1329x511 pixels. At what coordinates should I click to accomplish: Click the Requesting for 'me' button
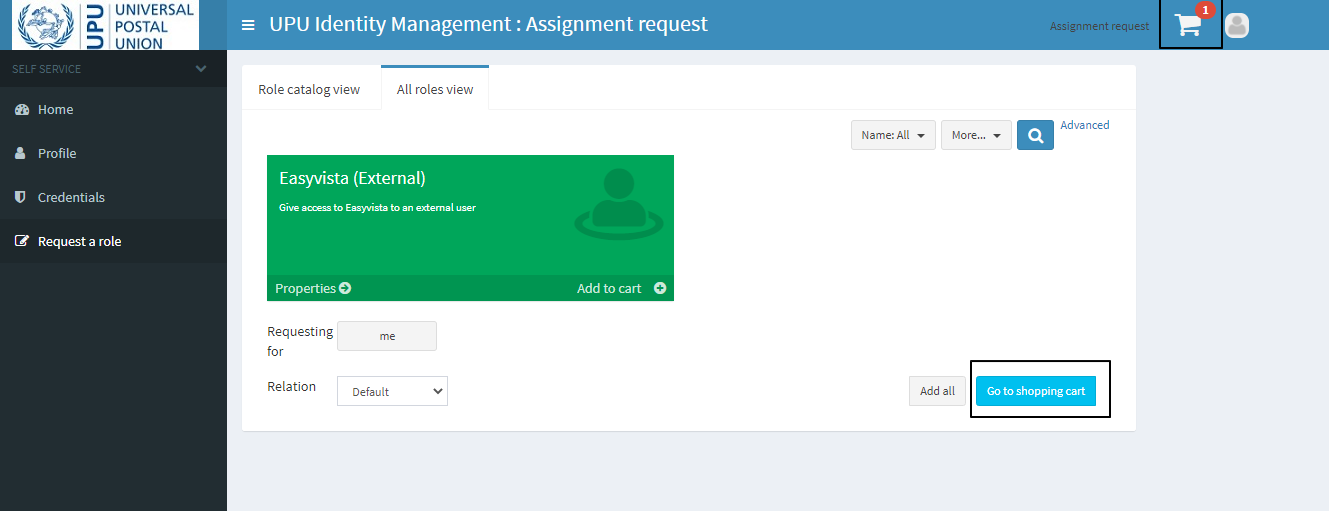click(x=387, y=336)
